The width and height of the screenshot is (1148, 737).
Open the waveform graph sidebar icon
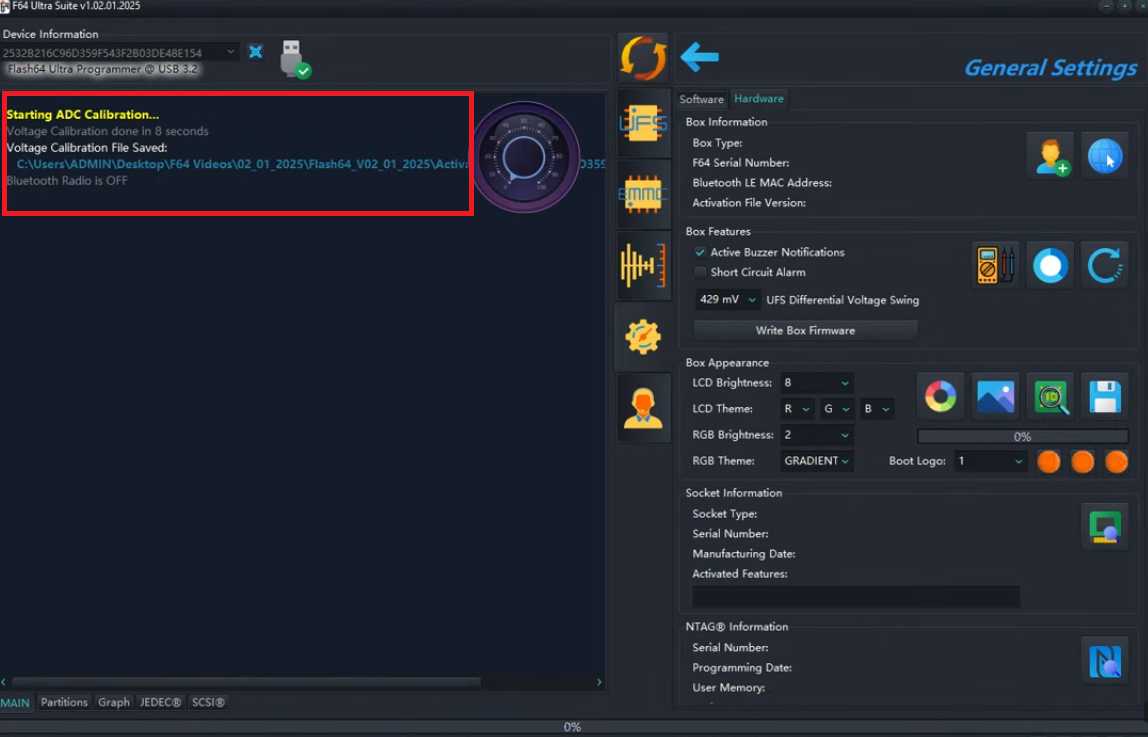(644, 264)
